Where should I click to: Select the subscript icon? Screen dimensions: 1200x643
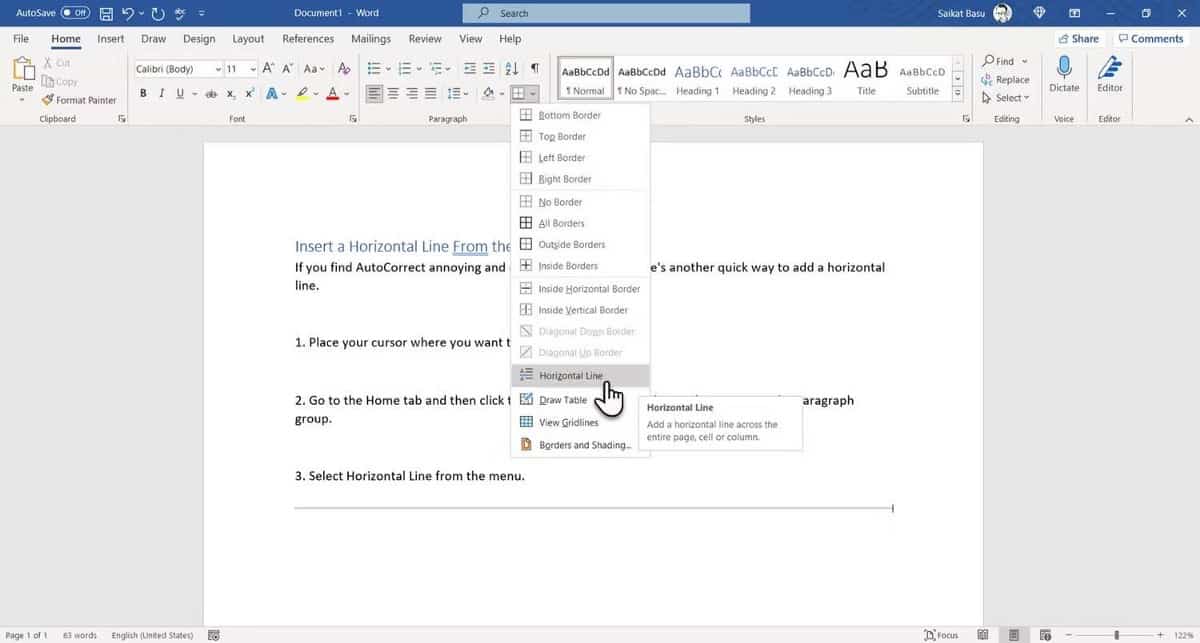click(x=230, y=93)
